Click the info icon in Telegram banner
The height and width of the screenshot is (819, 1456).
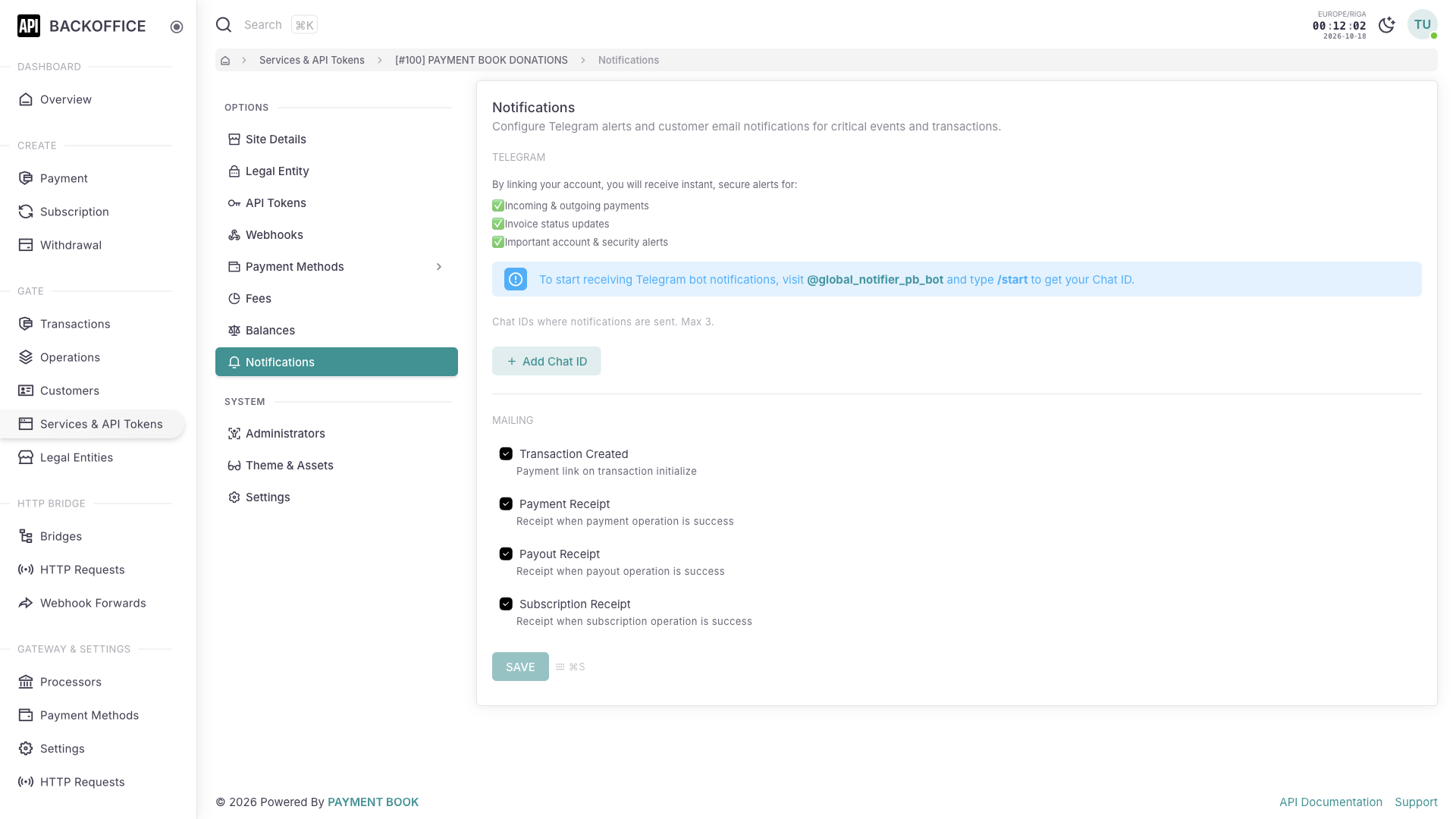click(x=516, y=279)
